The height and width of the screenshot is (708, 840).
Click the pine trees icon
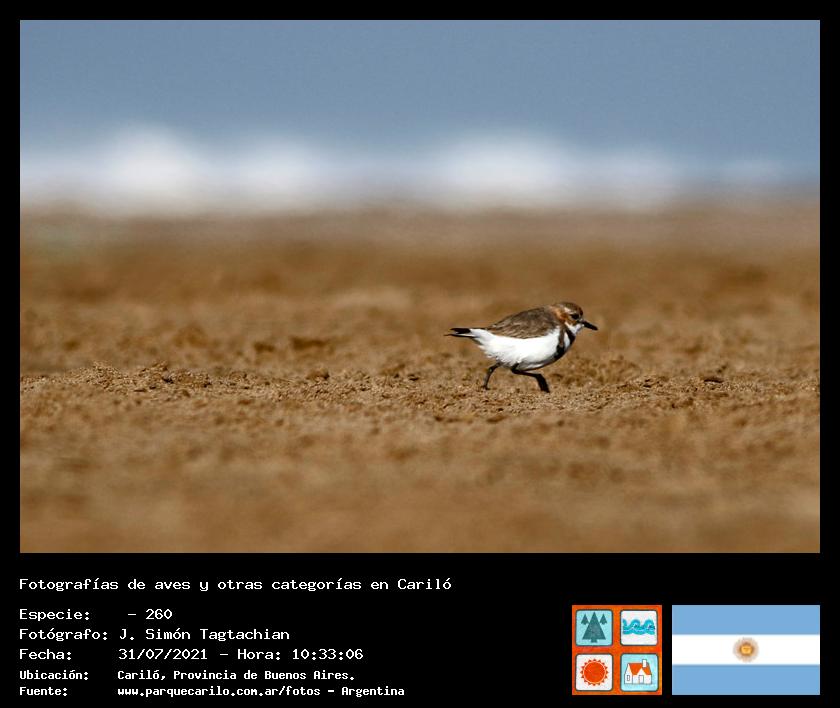(x=594, y=628)
